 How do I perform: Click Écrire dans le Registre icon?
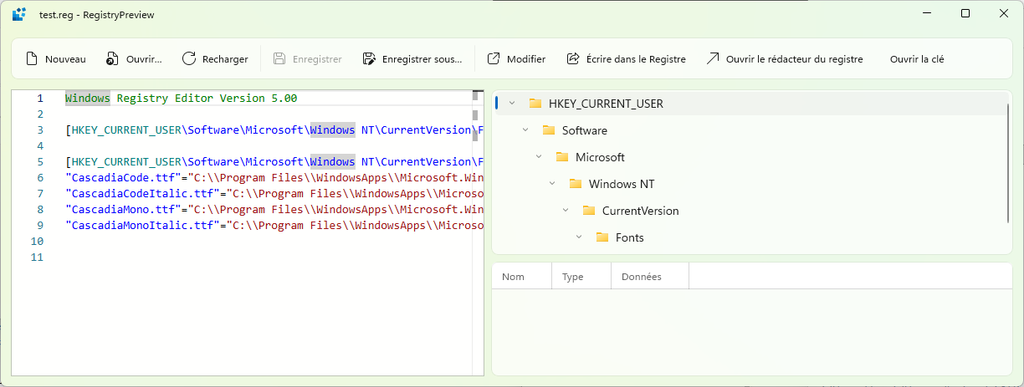coord(573,59)
